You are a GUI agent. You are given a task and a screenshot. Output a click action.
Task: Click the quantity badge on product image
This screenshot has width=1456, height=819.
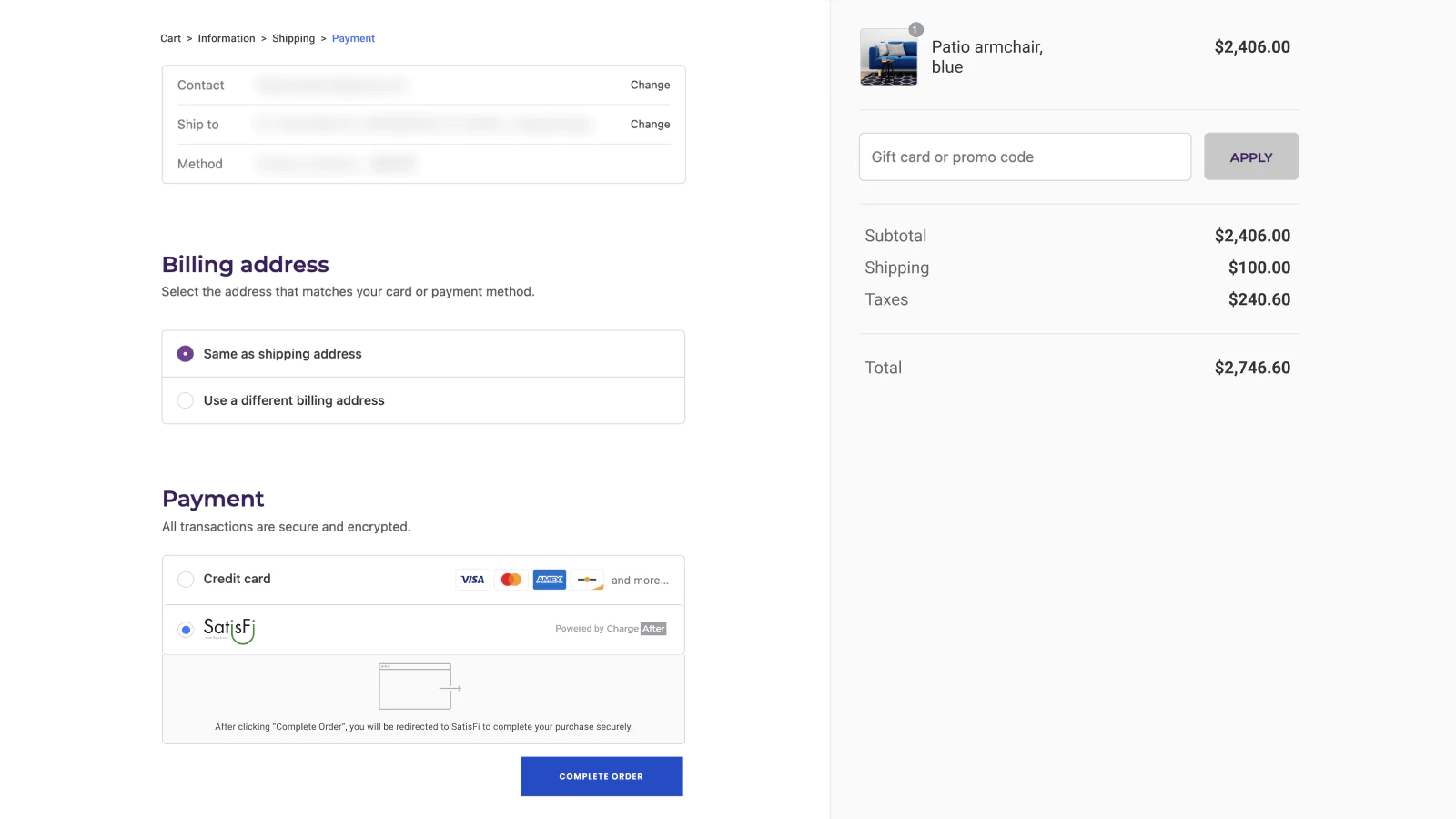(915, 30)
